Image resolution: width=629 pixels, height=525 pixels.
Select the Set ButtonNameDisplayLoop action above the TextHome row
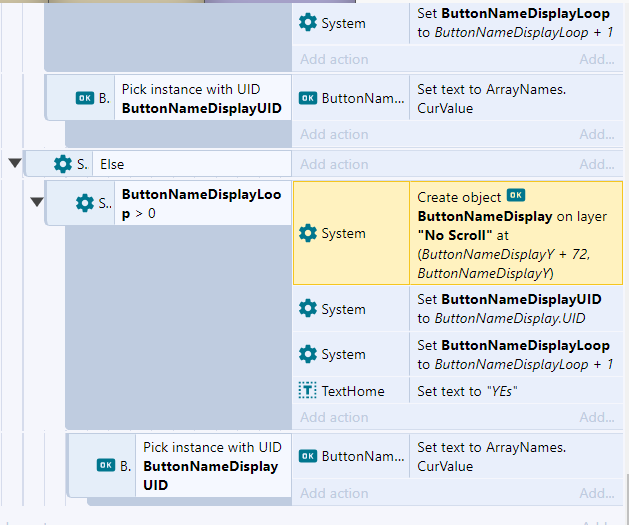point(516,355)
